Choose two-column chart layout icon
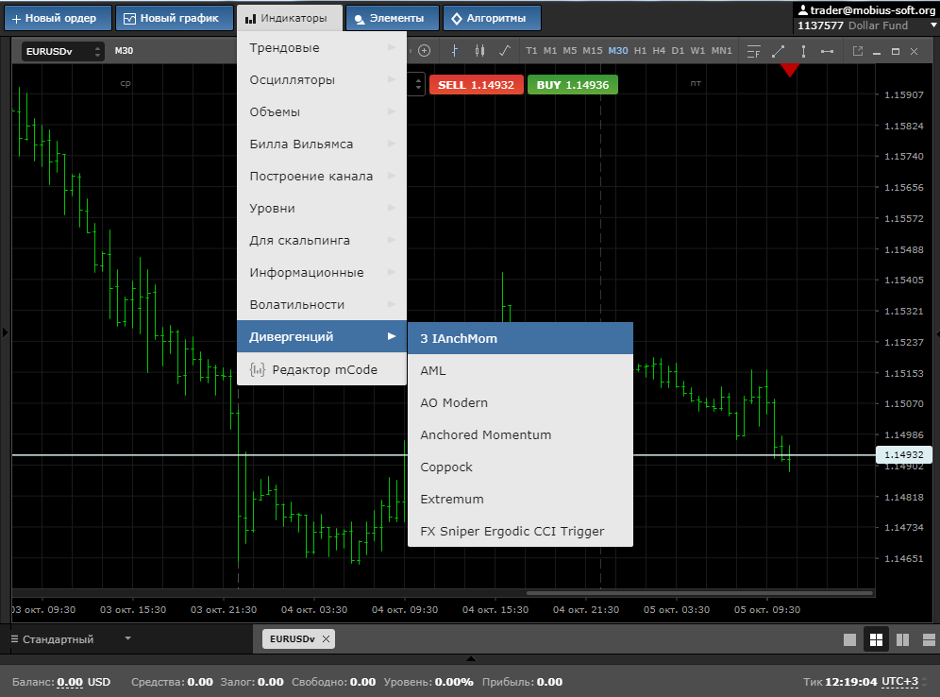The image size is (940, 697). (902, 640)
